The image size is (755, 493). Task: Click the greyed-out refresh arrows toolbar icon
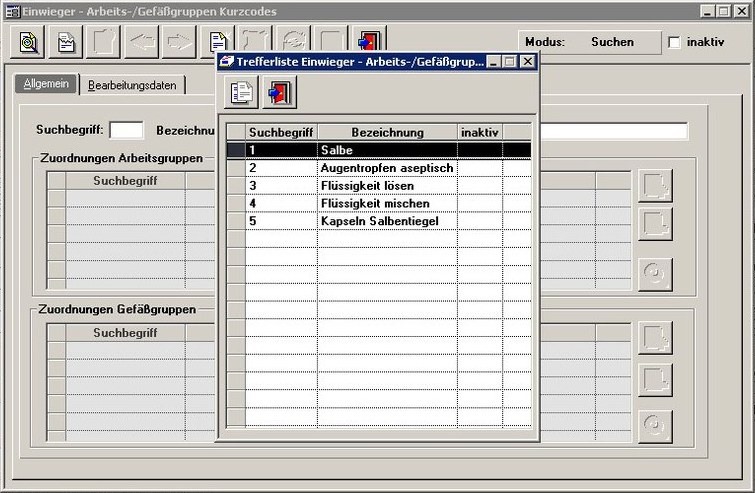coord(293,40)
